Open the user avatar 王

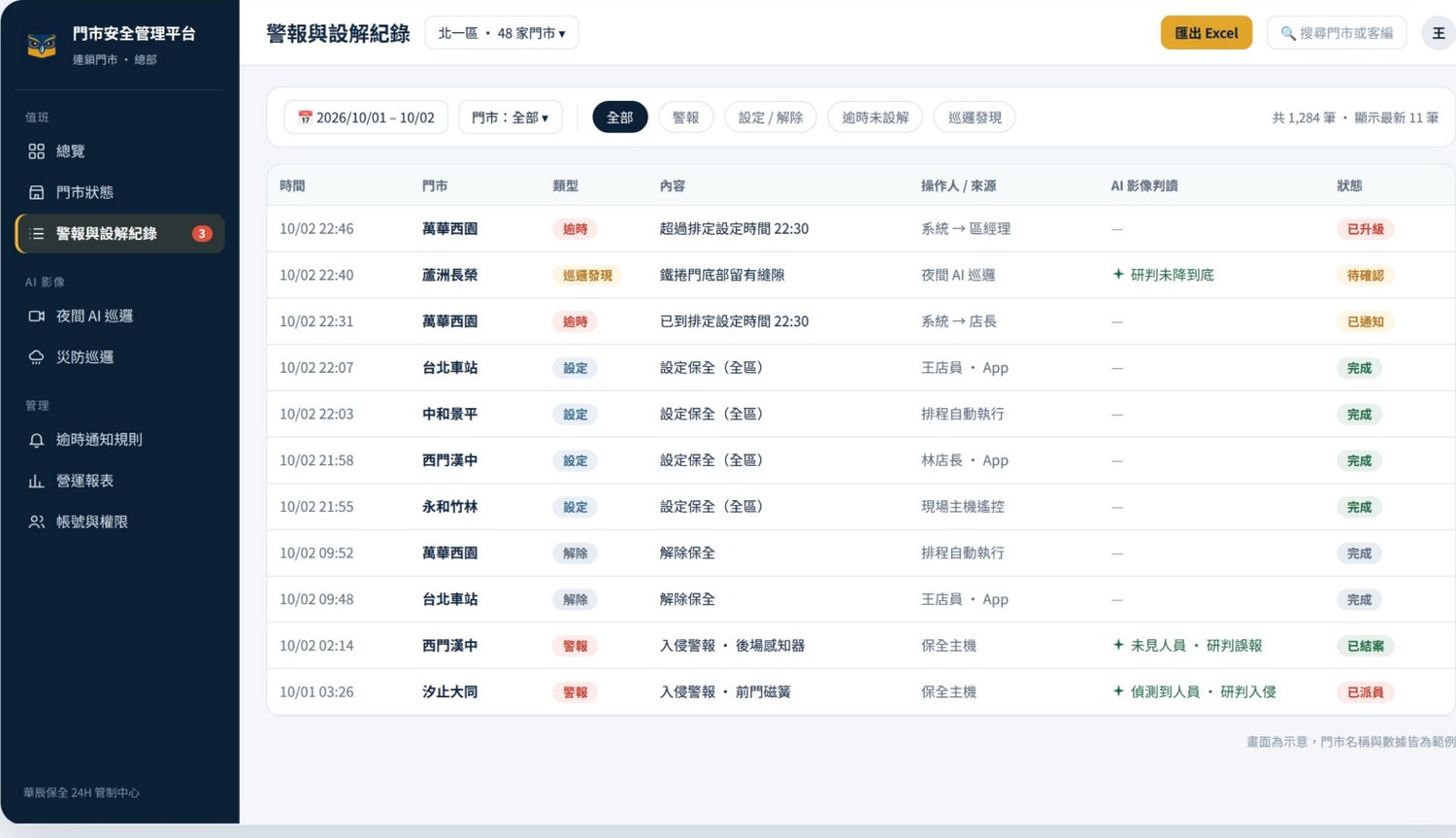tap(1439, 33)
